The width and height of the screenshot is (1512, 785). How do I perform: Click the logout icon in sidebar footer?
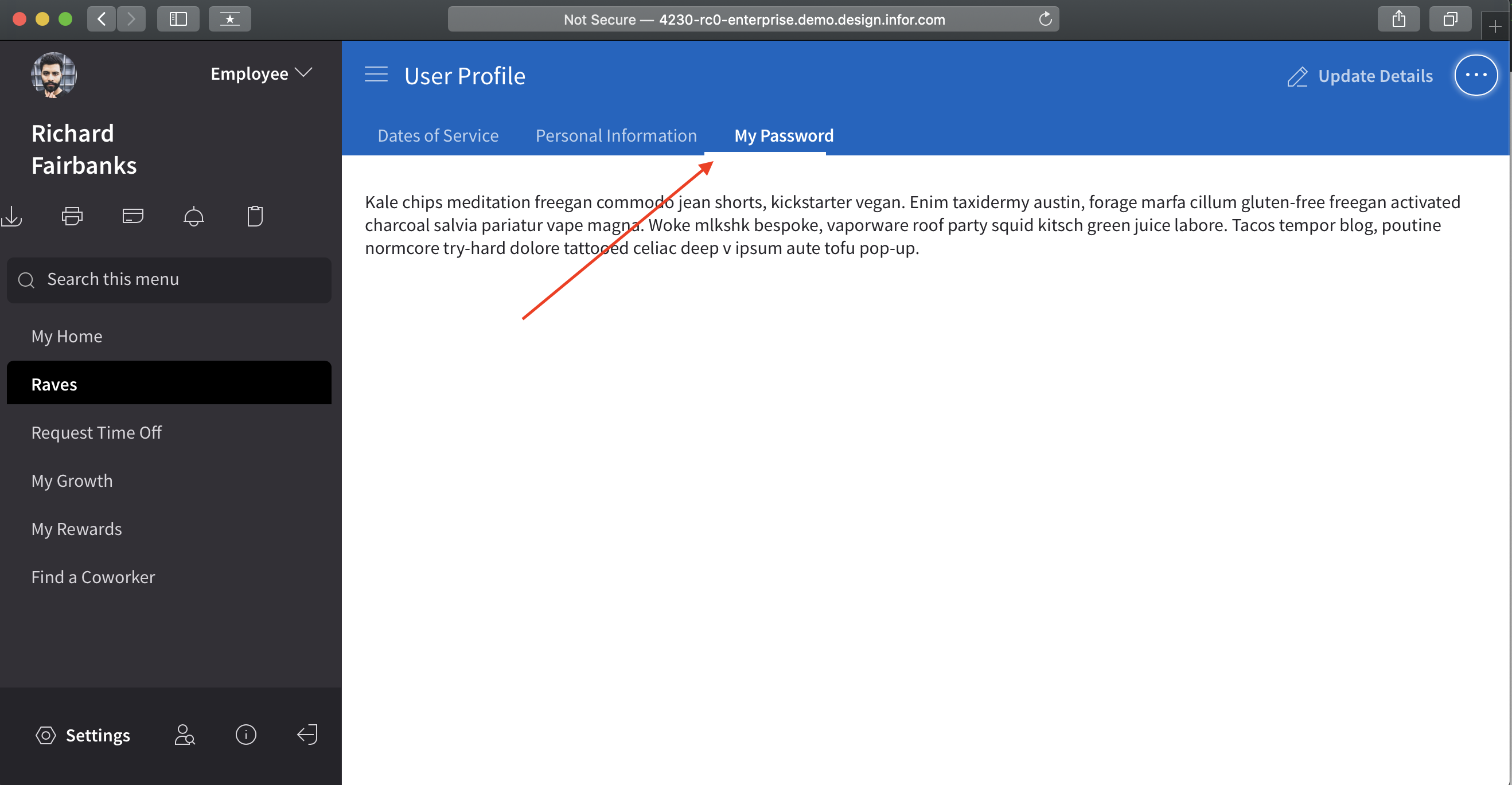point(307,735)
